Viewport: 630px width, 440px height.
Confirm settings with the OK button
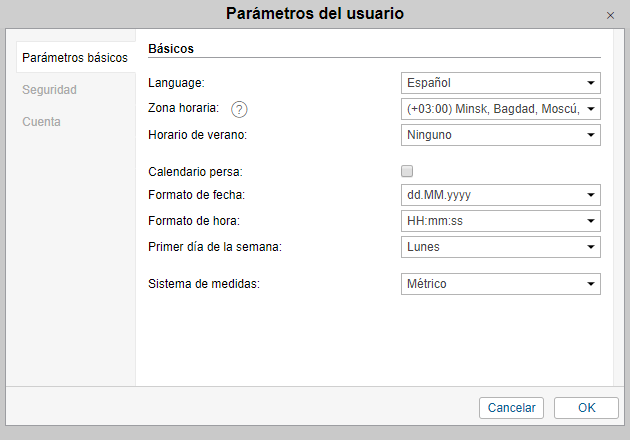(x=586, y=408)
